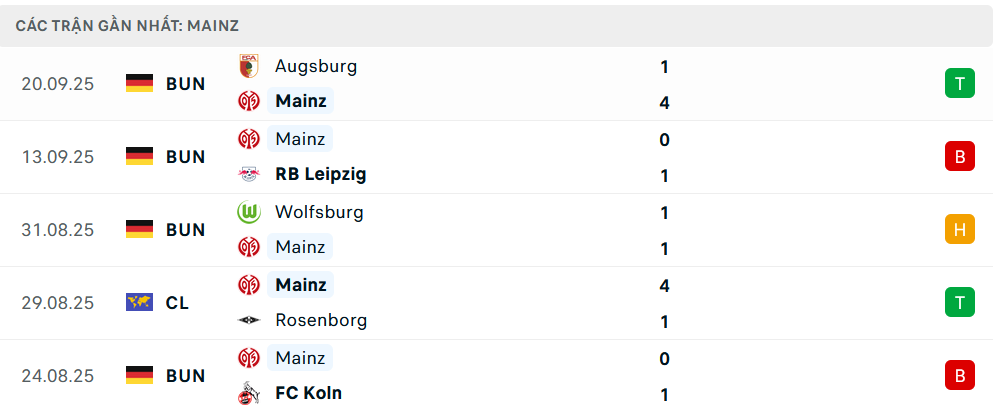996x411 pixels.
Task: Click the orange H draw badge
Action: [959, 229]
